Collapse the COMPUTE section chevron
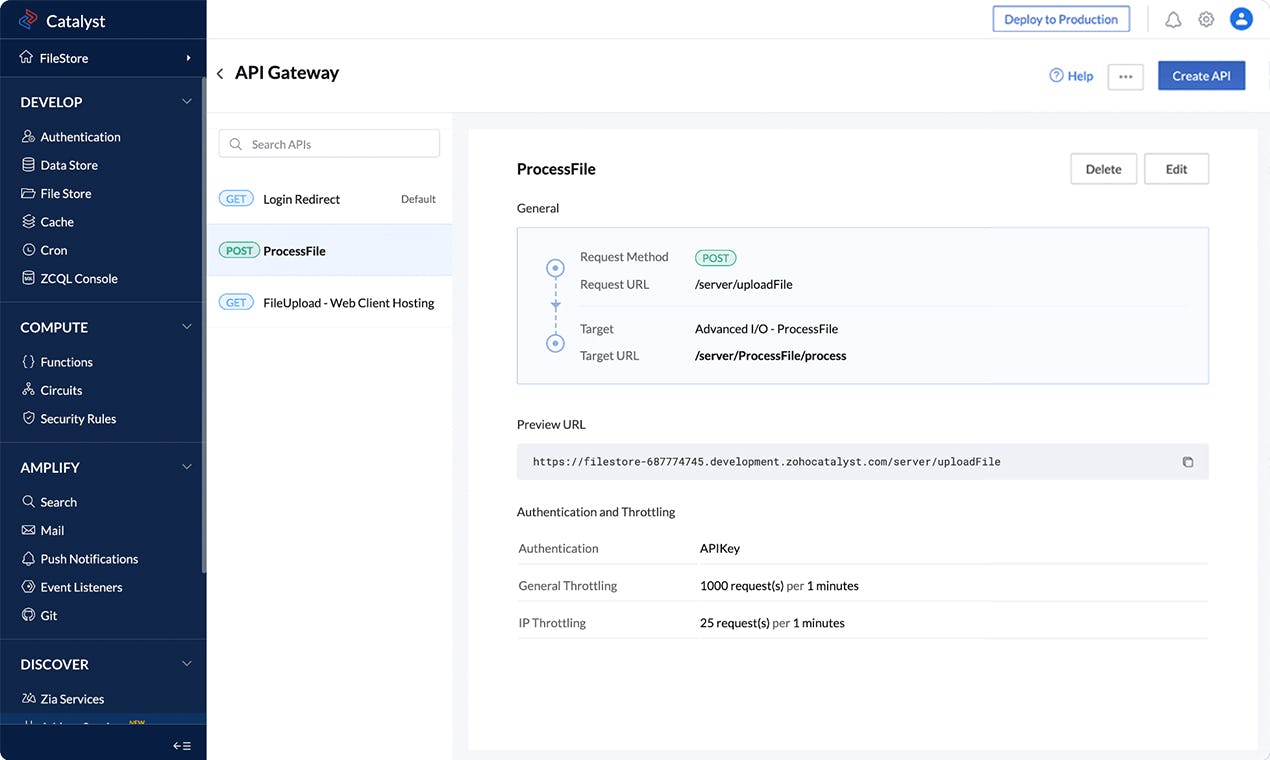Screen dimensions: 1270x760 [187, 327]
